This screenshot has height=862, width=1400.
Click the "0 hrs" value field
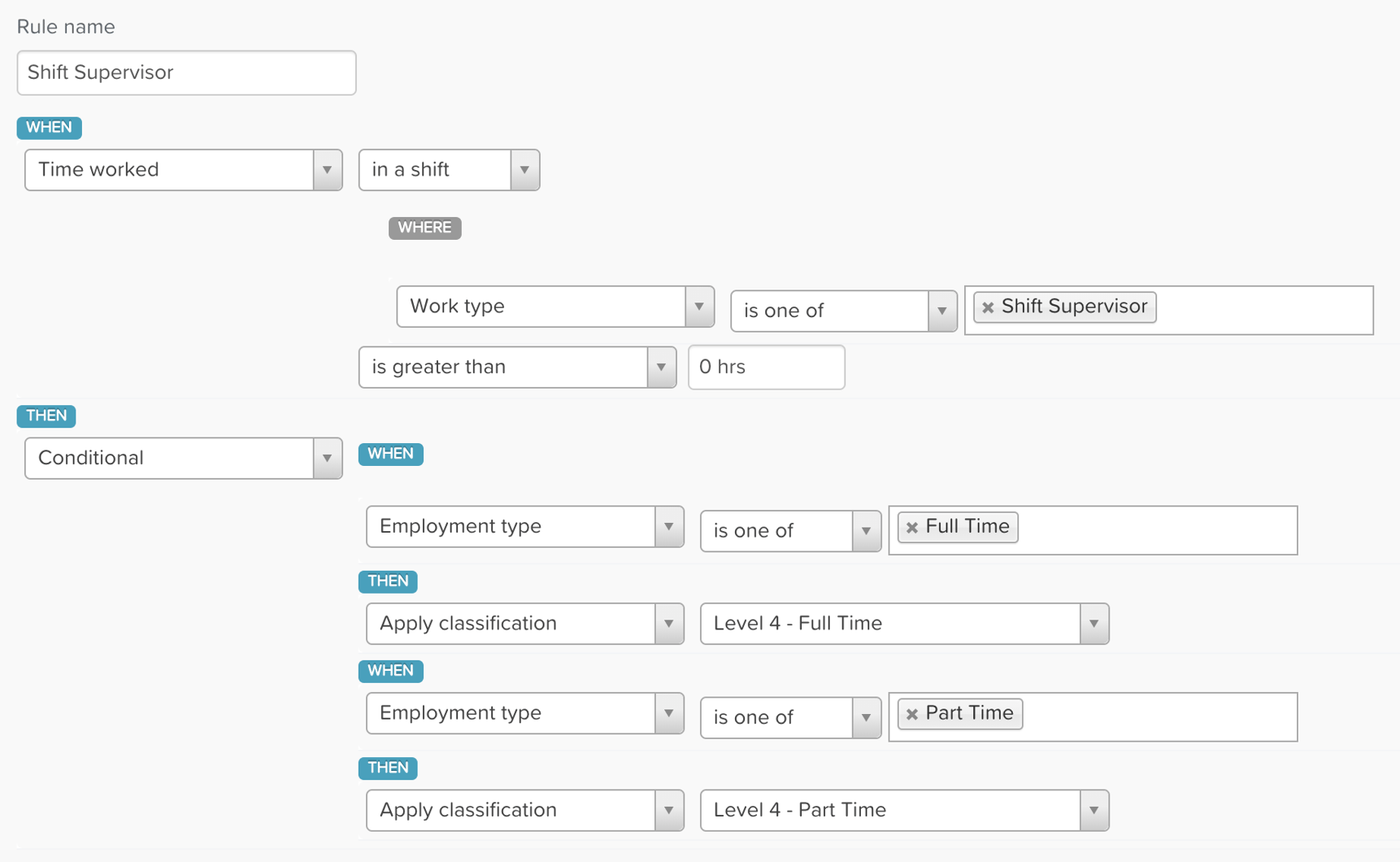point(765,367)
